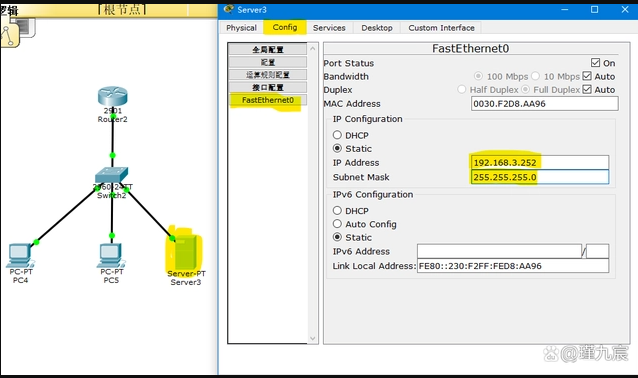Click the 全局配置 section button
This screenshot has width=638, height=378.
tap(267, 50)
